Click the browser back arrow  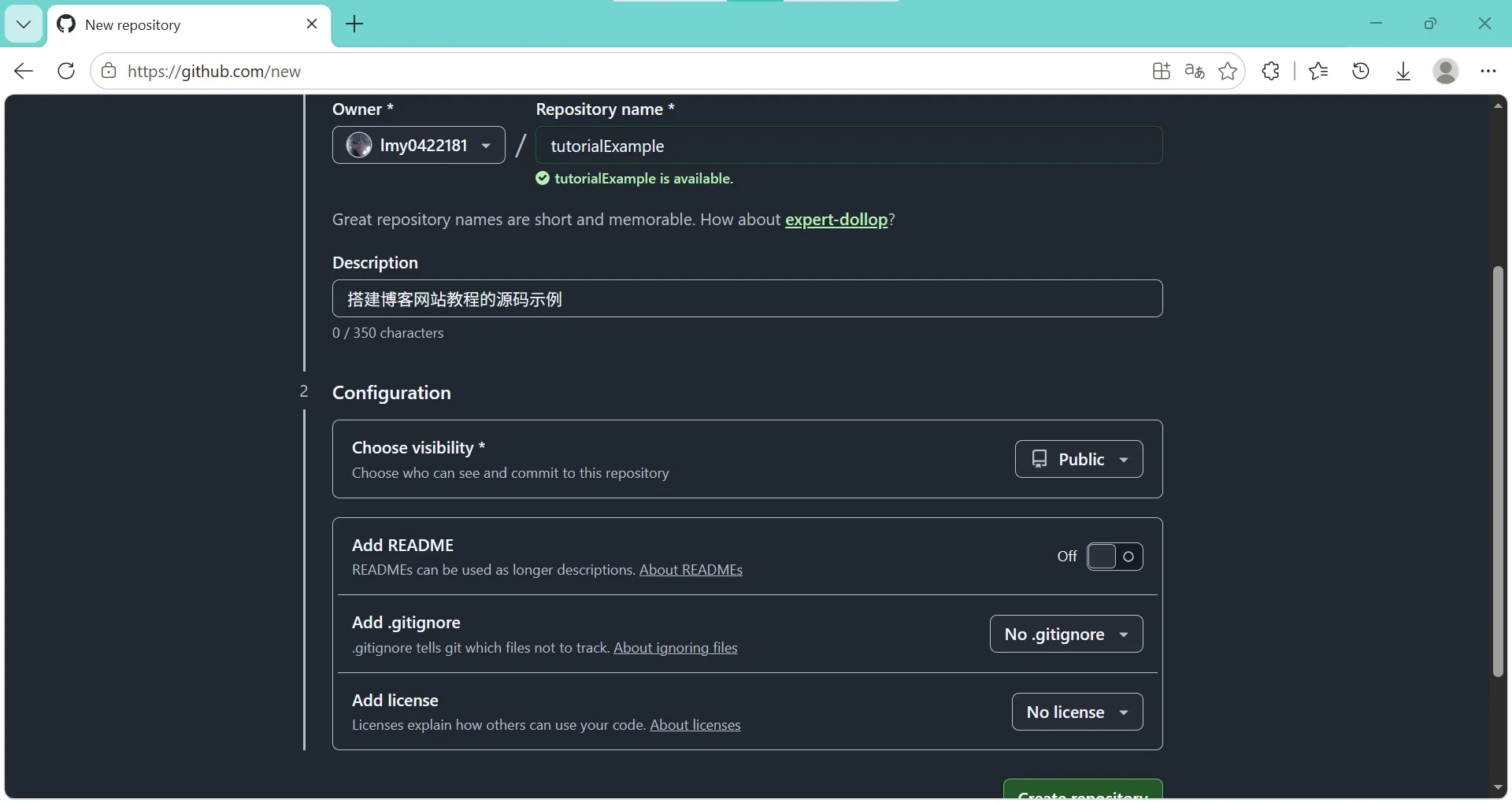pos(24,71)
